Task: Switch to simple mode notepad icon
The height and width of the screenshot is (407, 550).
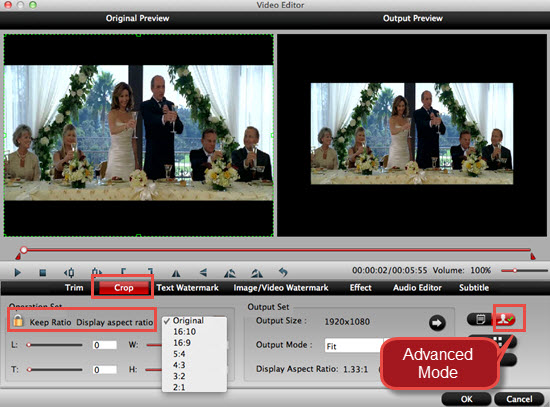Action: point(480,319)
